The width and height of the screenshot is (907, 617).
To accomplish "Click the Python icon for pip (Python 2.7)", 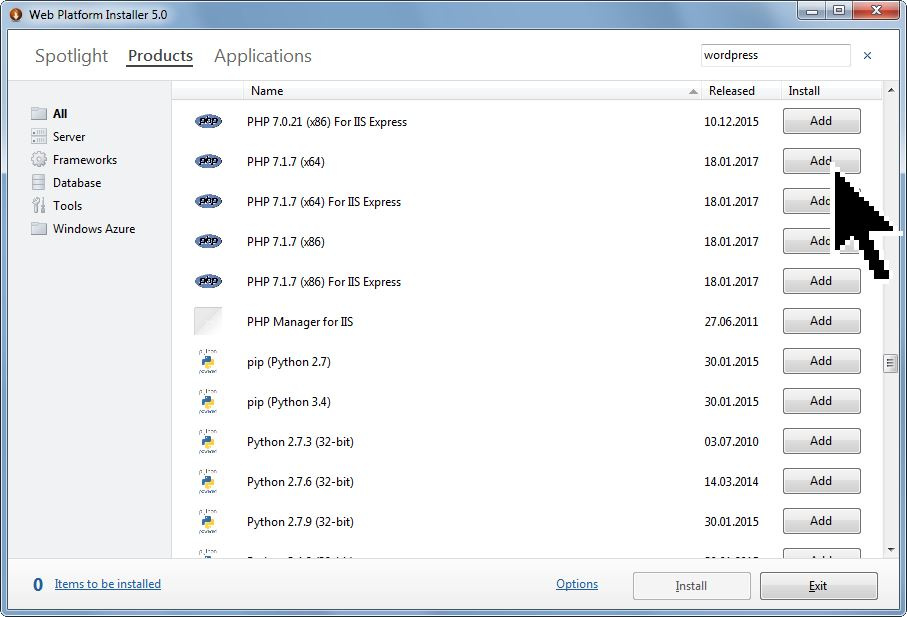I will (208, 361).
